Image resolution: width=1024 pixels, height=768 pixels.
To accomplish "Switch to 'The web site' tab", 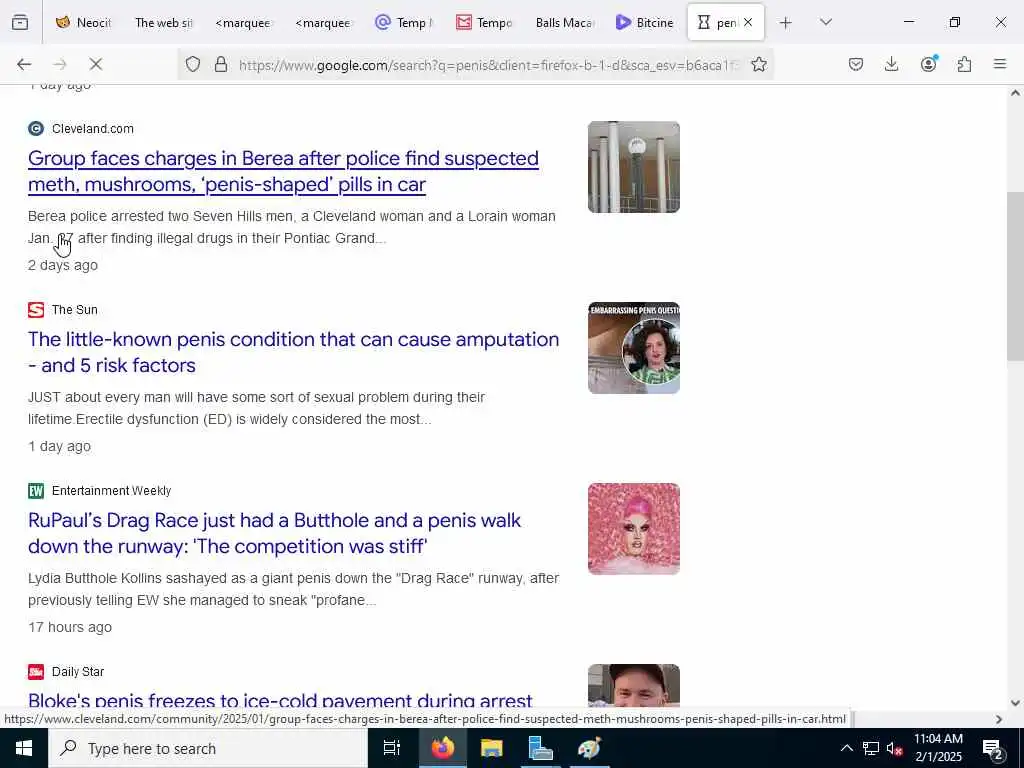I will tap(163, 23).
